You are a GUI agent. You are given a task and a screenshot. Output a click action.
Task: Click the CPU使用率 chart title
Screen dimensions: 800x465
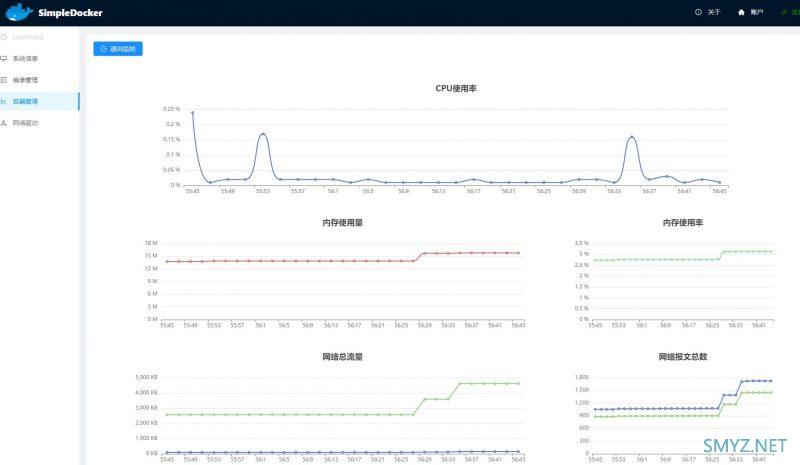(x=456, y=88)
